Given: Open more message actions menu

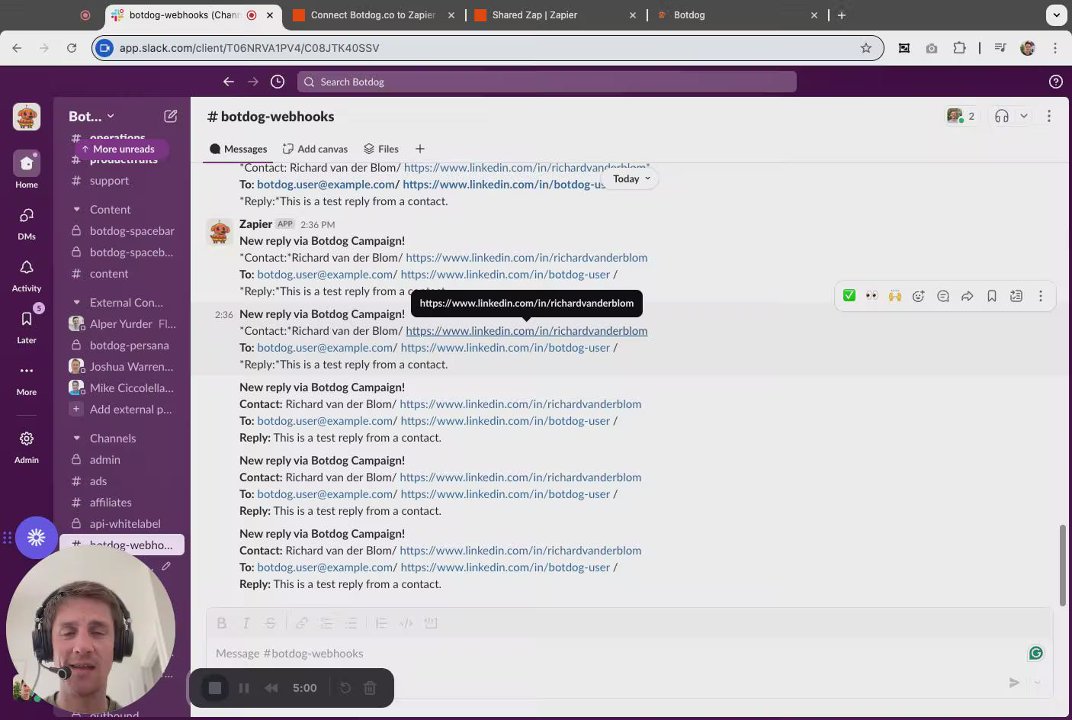Looking at the screenshot, I should [1041, 295].
